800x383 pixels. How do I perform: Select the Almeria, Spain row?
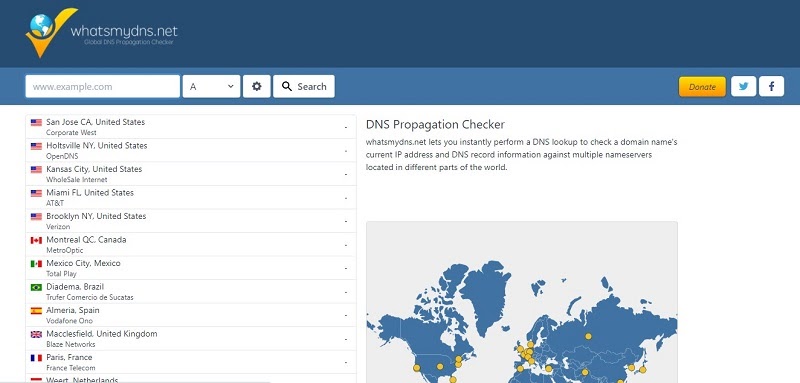coord(191,315)
